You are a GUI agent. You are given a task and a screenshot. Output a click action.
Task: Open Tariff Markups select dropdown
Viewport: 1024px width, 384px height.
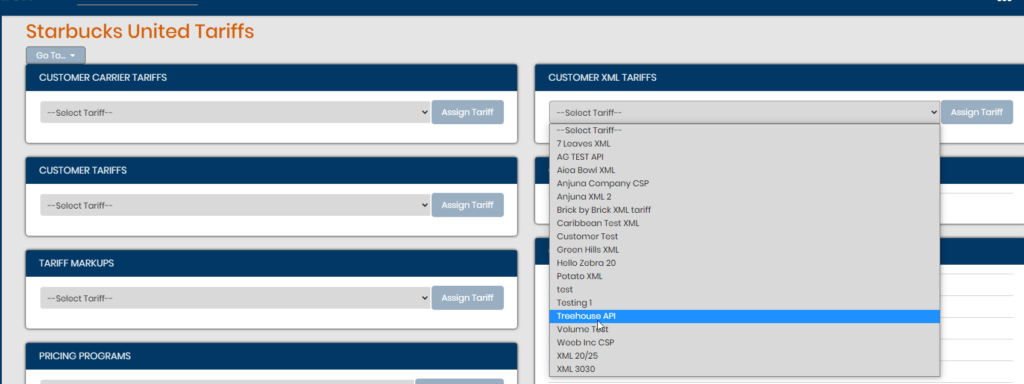pos(234,298)
